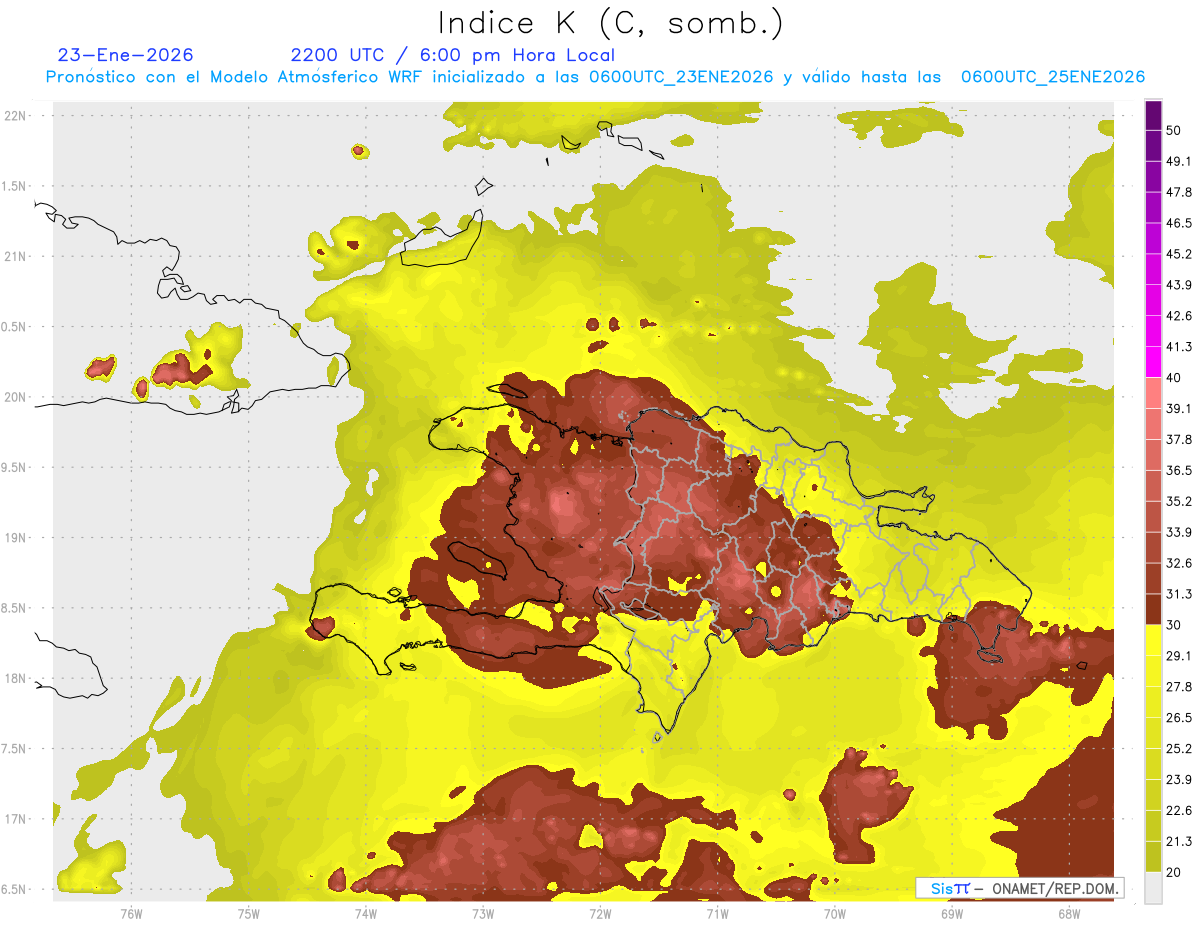Click the 'SisTT - ONAMET/REP.DOM.' credit box
Screen dimensions: 1200x927
(x=1019, y=888)
